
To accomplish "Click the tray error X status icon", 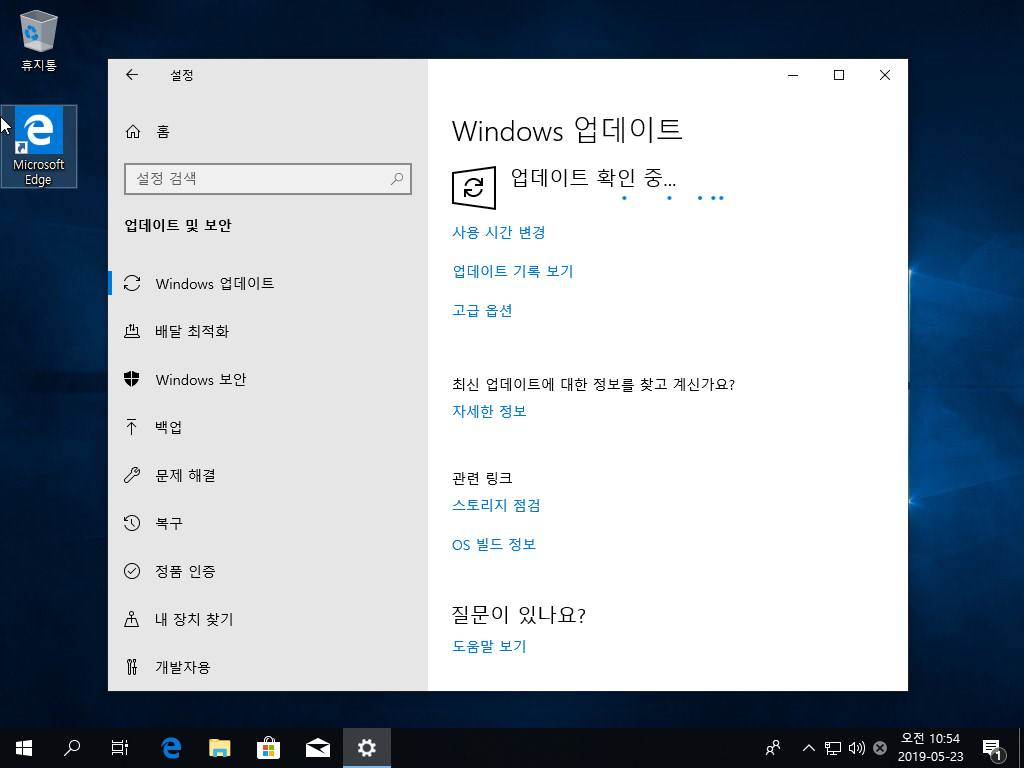I will click(880, 748).
